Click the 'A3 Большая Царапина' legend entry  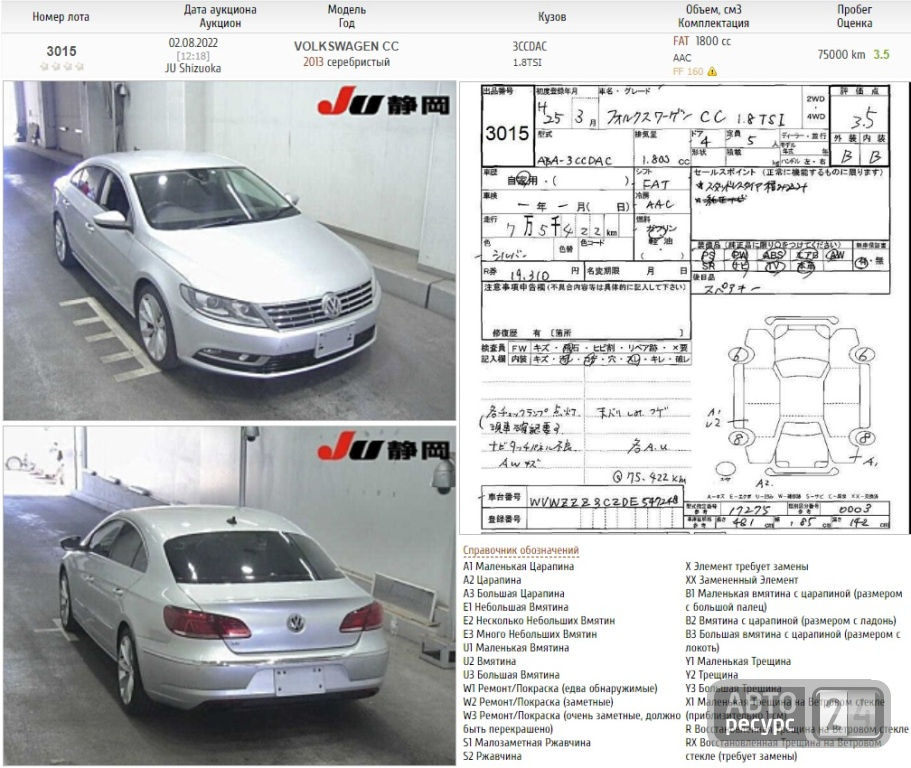514,593
